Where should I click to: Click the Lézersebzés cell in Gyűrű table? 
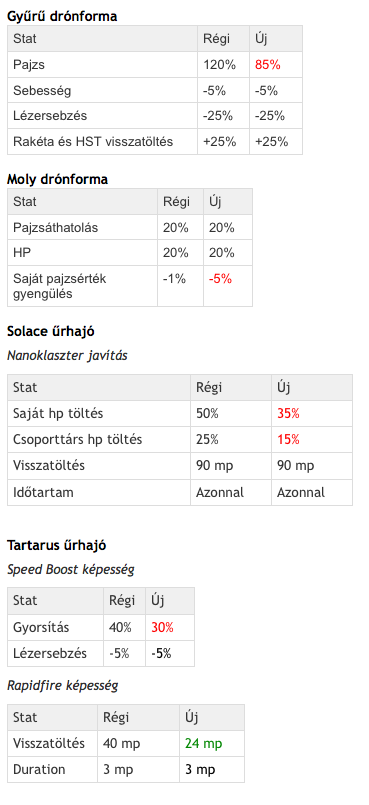50,116
